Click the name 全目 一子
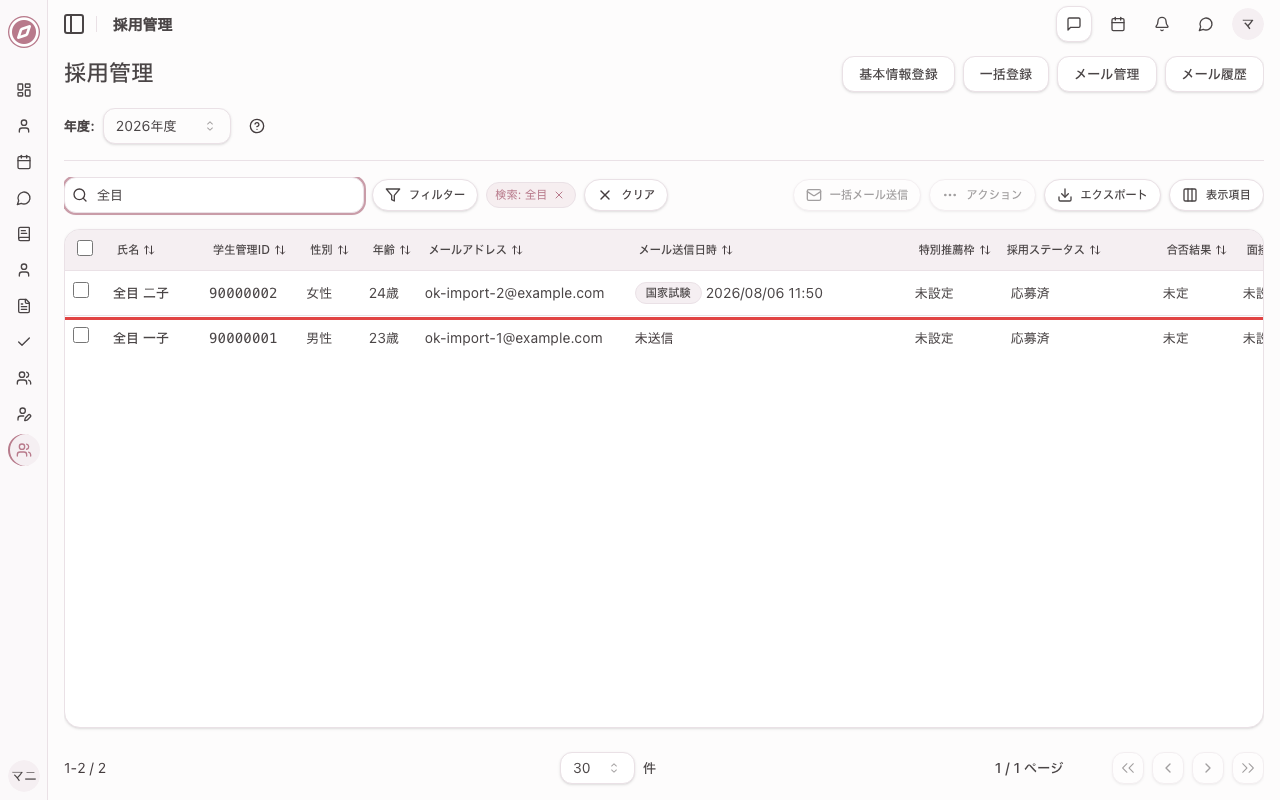The width and height of the screenshot is (1280, 800). tap(141, 338)
